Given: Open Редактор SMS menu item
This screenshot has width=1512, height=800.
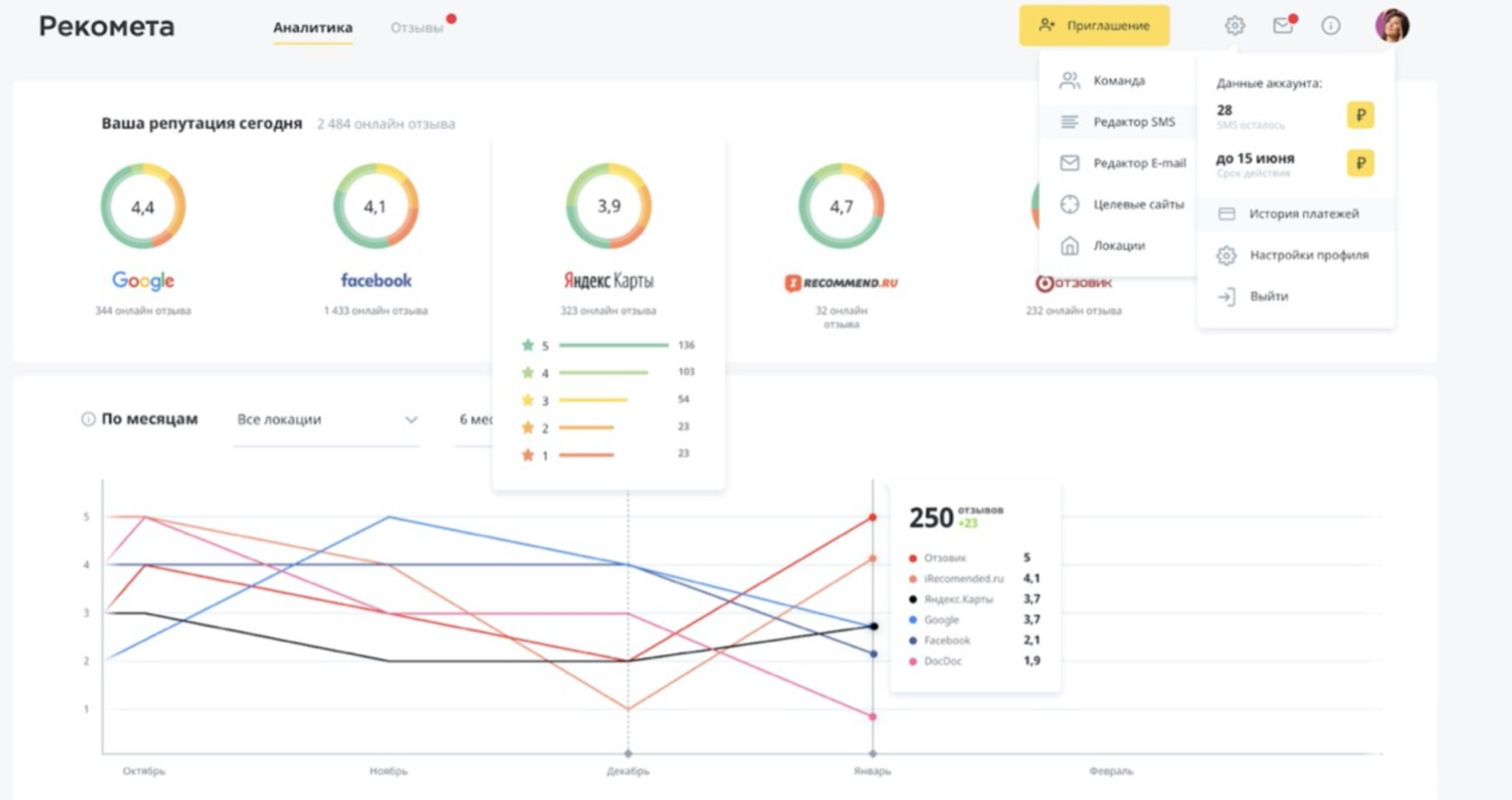Looking at the screenshot, I should [x=1118, y=121].
